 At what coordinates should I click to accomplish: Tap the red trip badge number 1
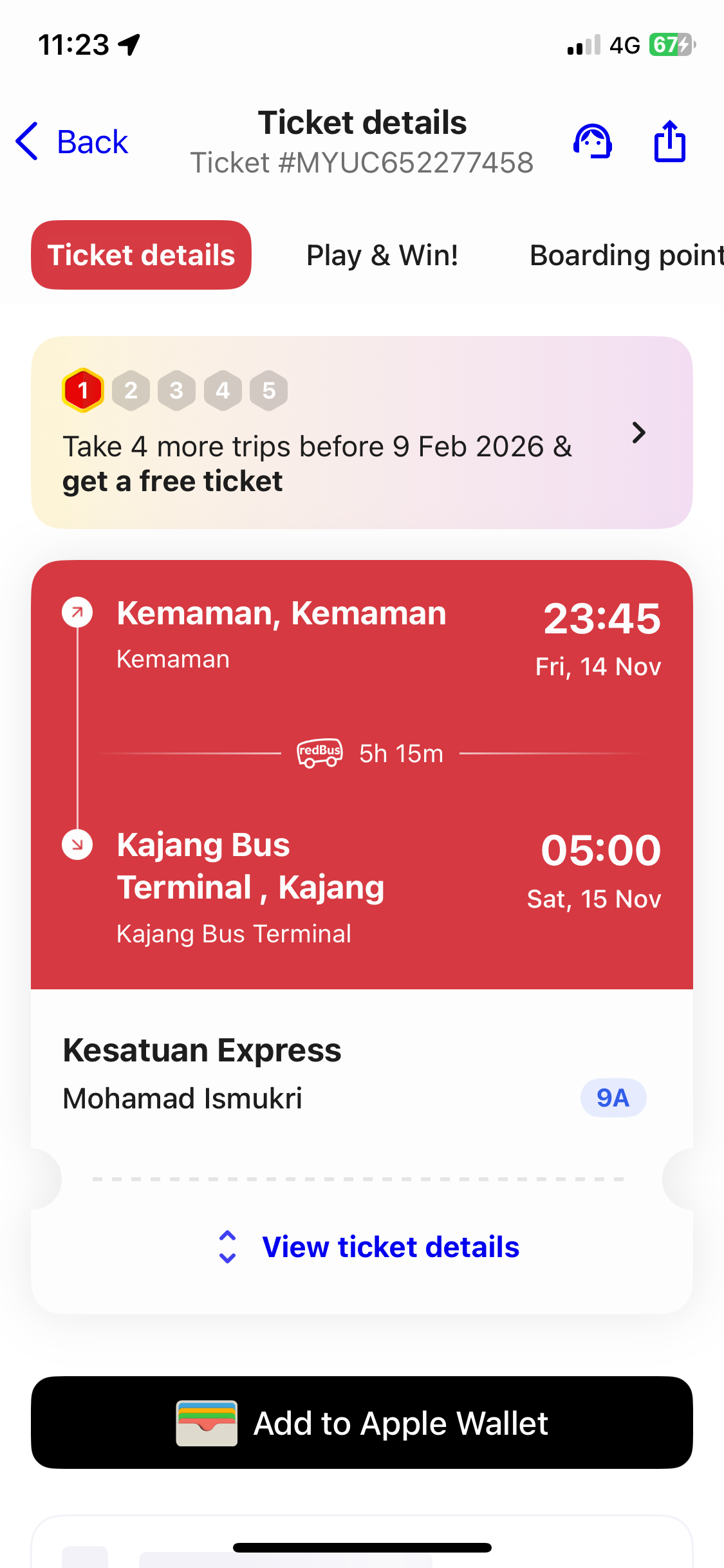83,390
